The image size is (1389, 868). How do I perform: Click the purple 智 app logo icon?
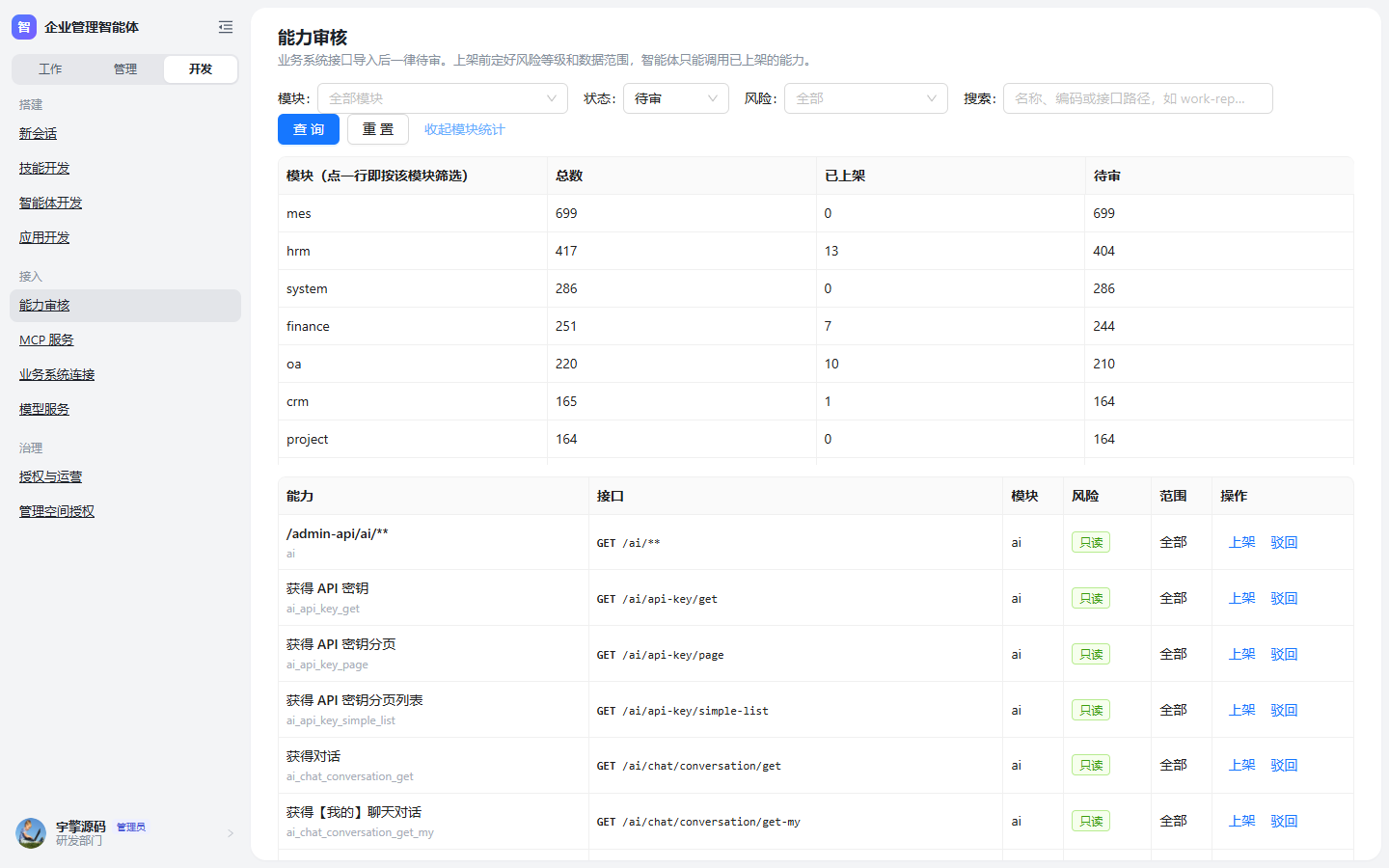click(24, 27)
